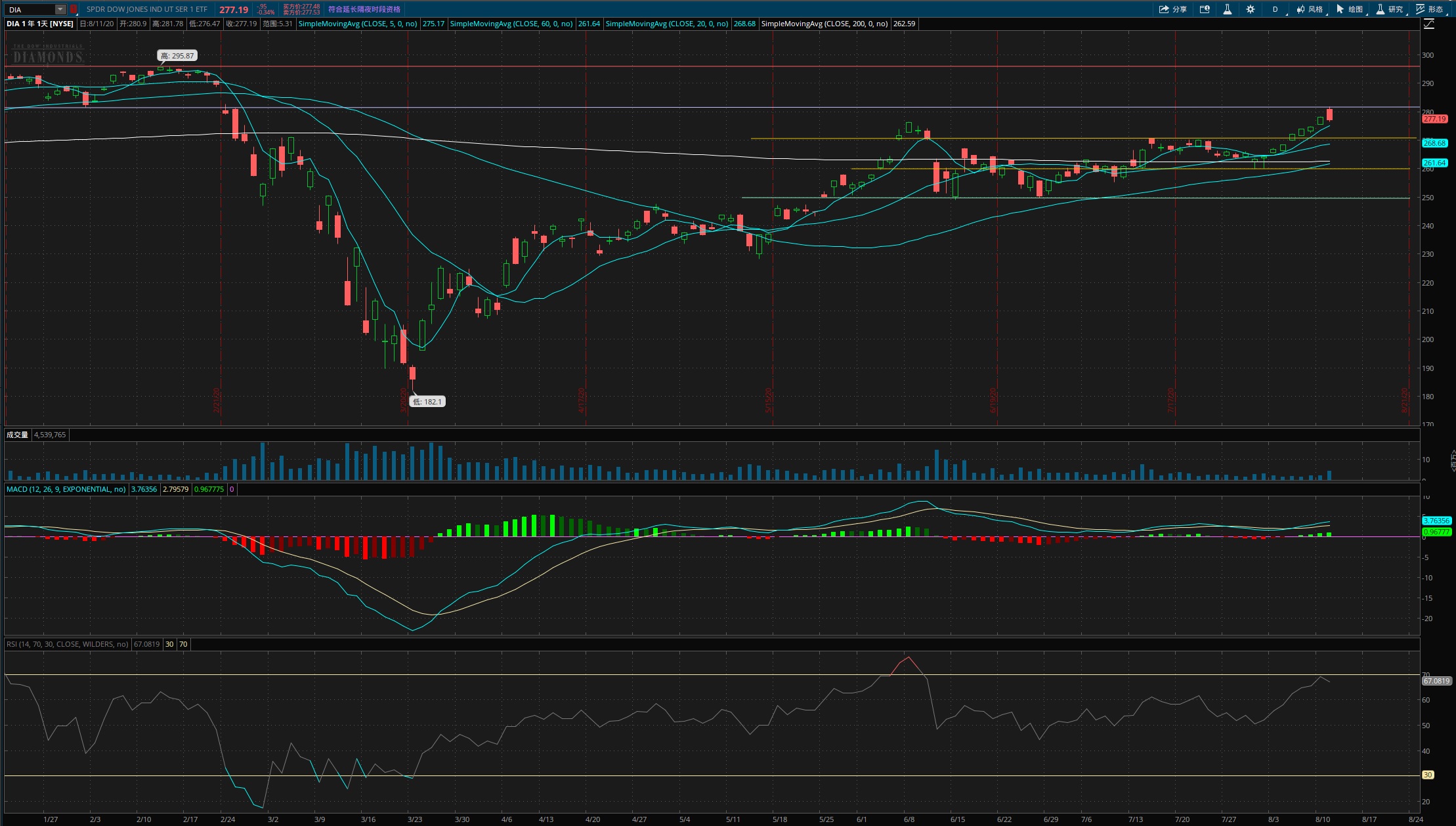This screenshot has width=1456, height=826.
Task: Click the last price 277.19 in header
Action: point(234,10)
